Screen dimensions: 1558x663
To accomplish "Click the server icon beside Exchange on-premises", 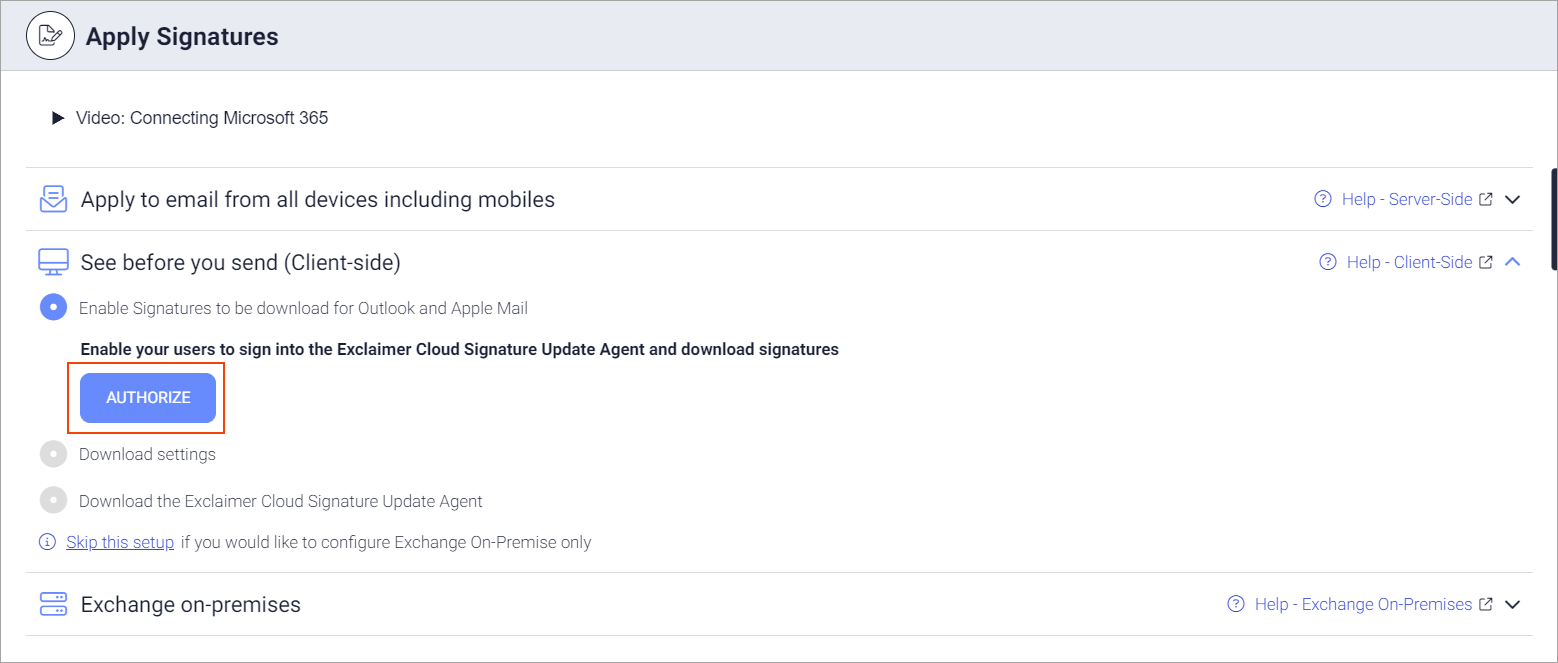I will [x=52, y=603].
